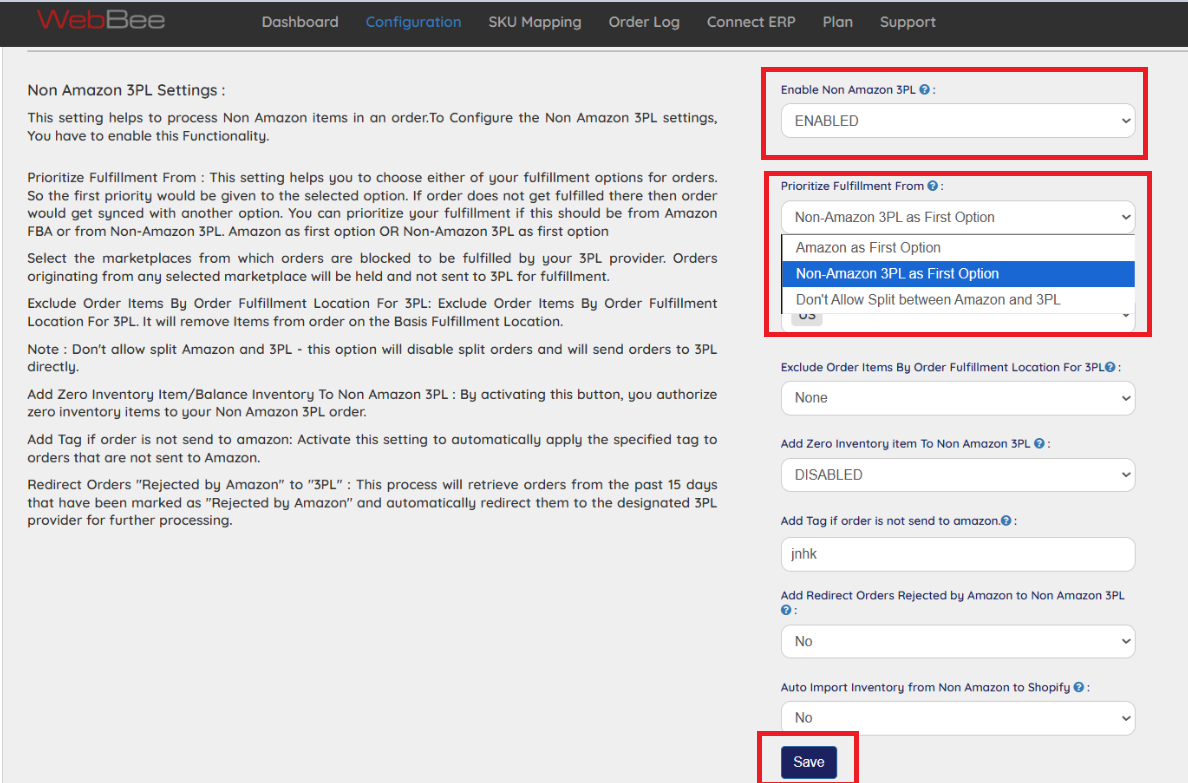Screen dimensions: 1188x783
Task: Open Add Zero Inventory item dropdown DISABLED
Action: click(958, 475)
